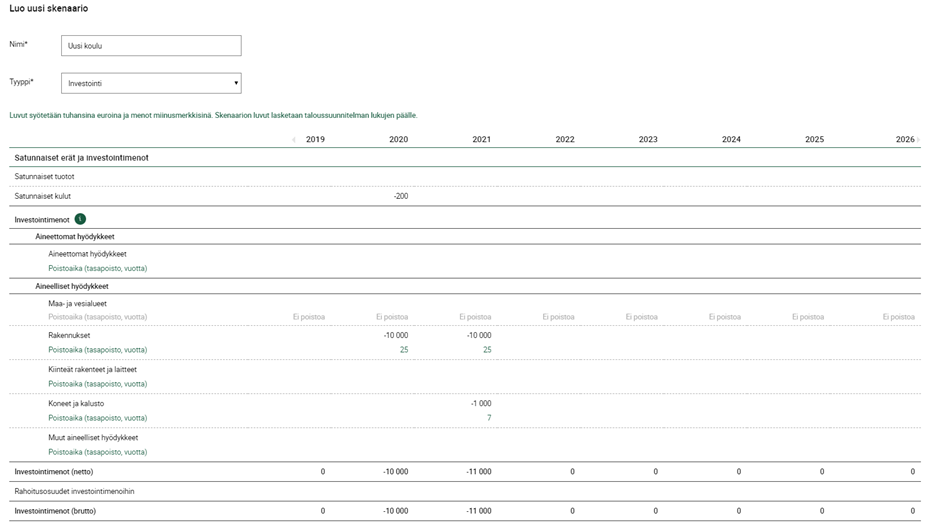Open the Tyyppi dropdown showing Investointi
This screenshot has width=925, height=528.
point(151,83)
